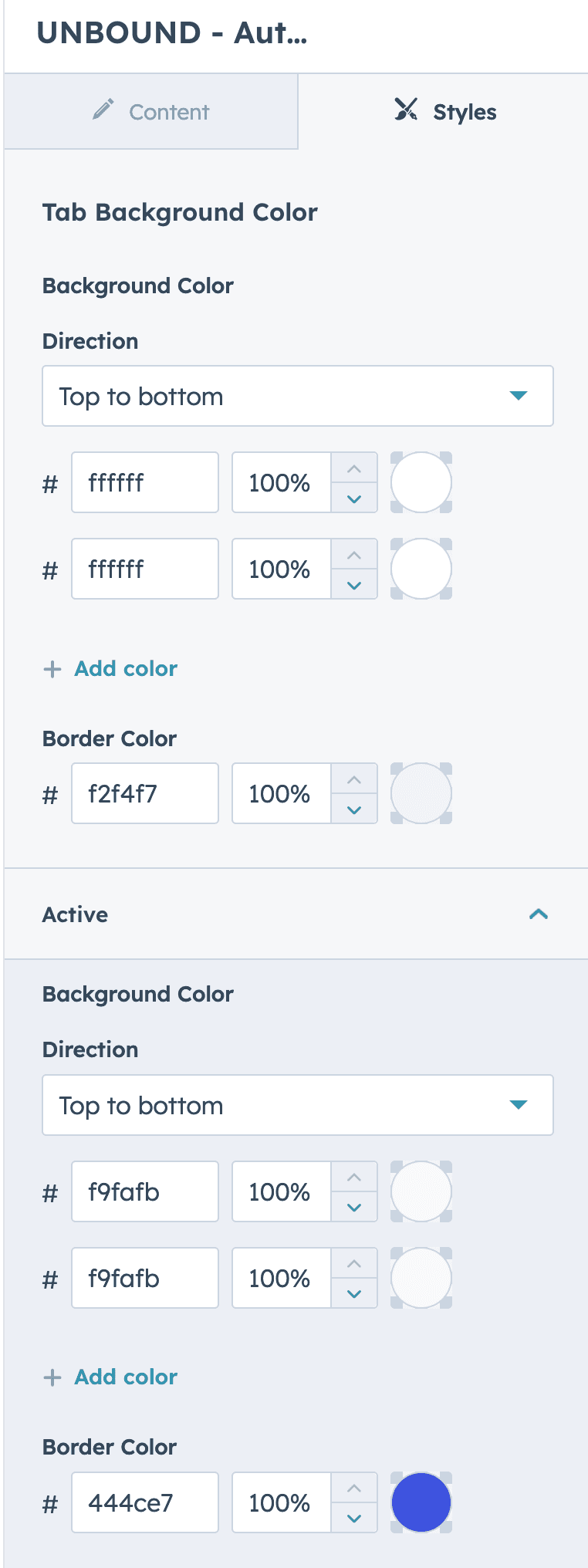Decrease opacity of 444ce7 border color
588x1568 pixels.
click(x=354, y=1518)
